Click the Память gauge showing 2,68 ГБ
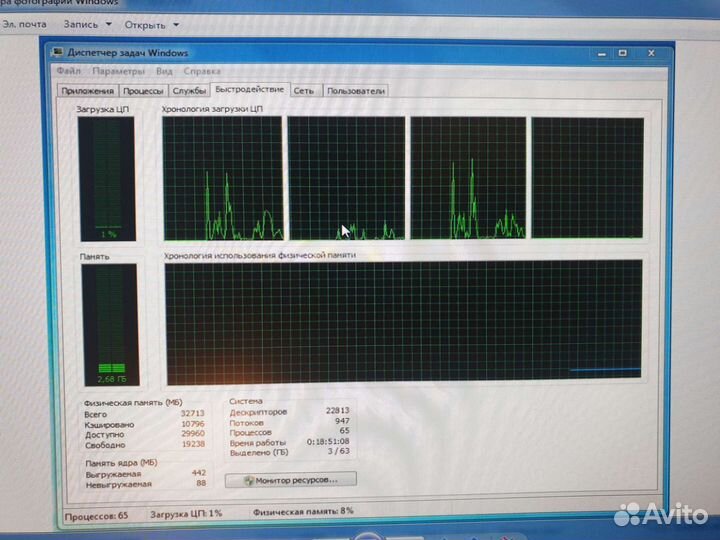 [x=110, y=325]
